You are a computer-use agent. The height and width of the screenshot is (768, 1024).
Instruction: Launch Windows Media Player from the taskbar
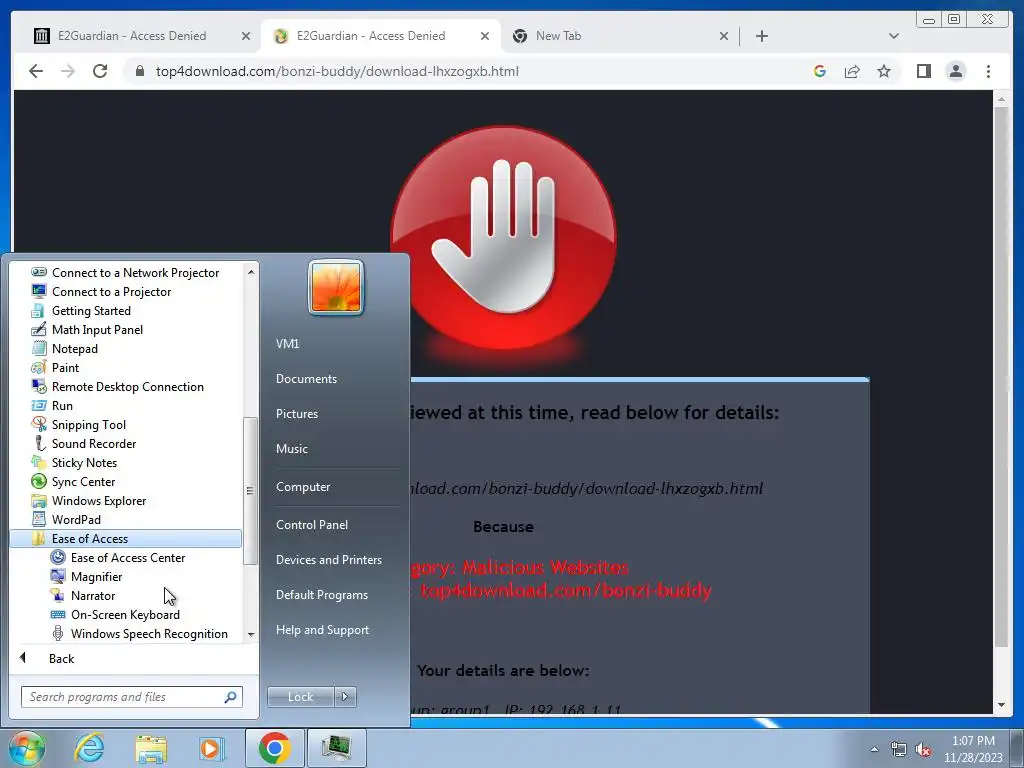211,748
